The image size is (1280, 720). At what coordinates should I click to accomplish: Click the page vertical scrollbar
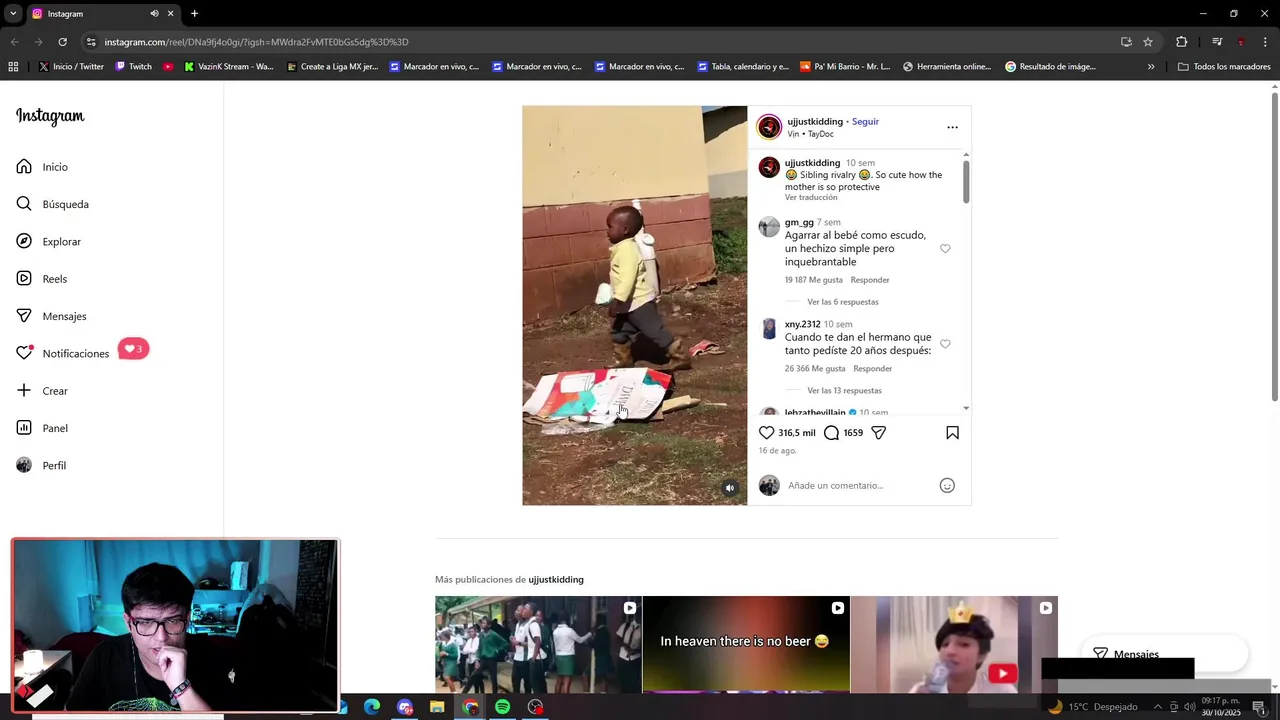(x=1274, y=247)
